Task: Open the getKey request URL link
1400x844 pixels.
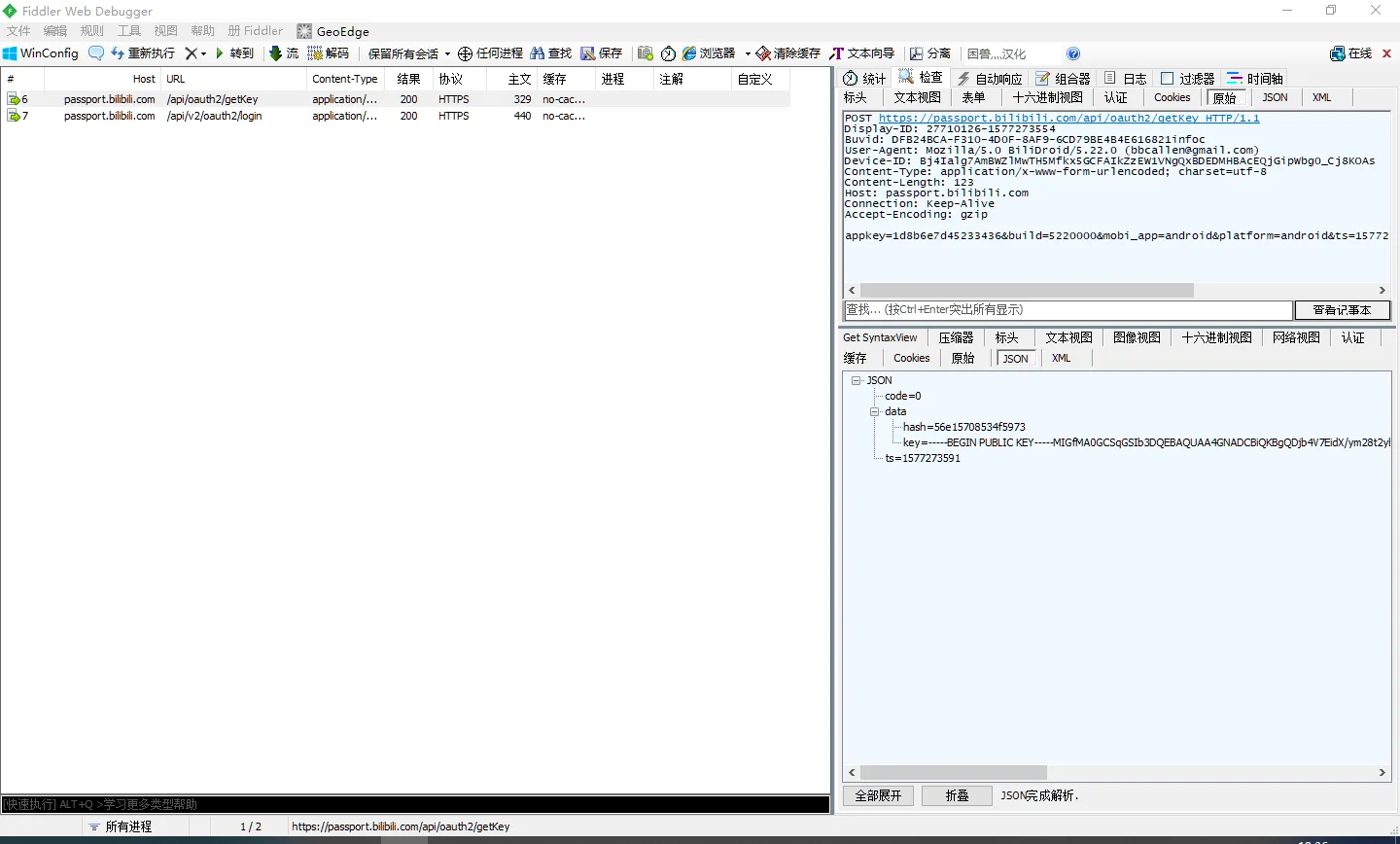Action: click(x=1068, y=118)
